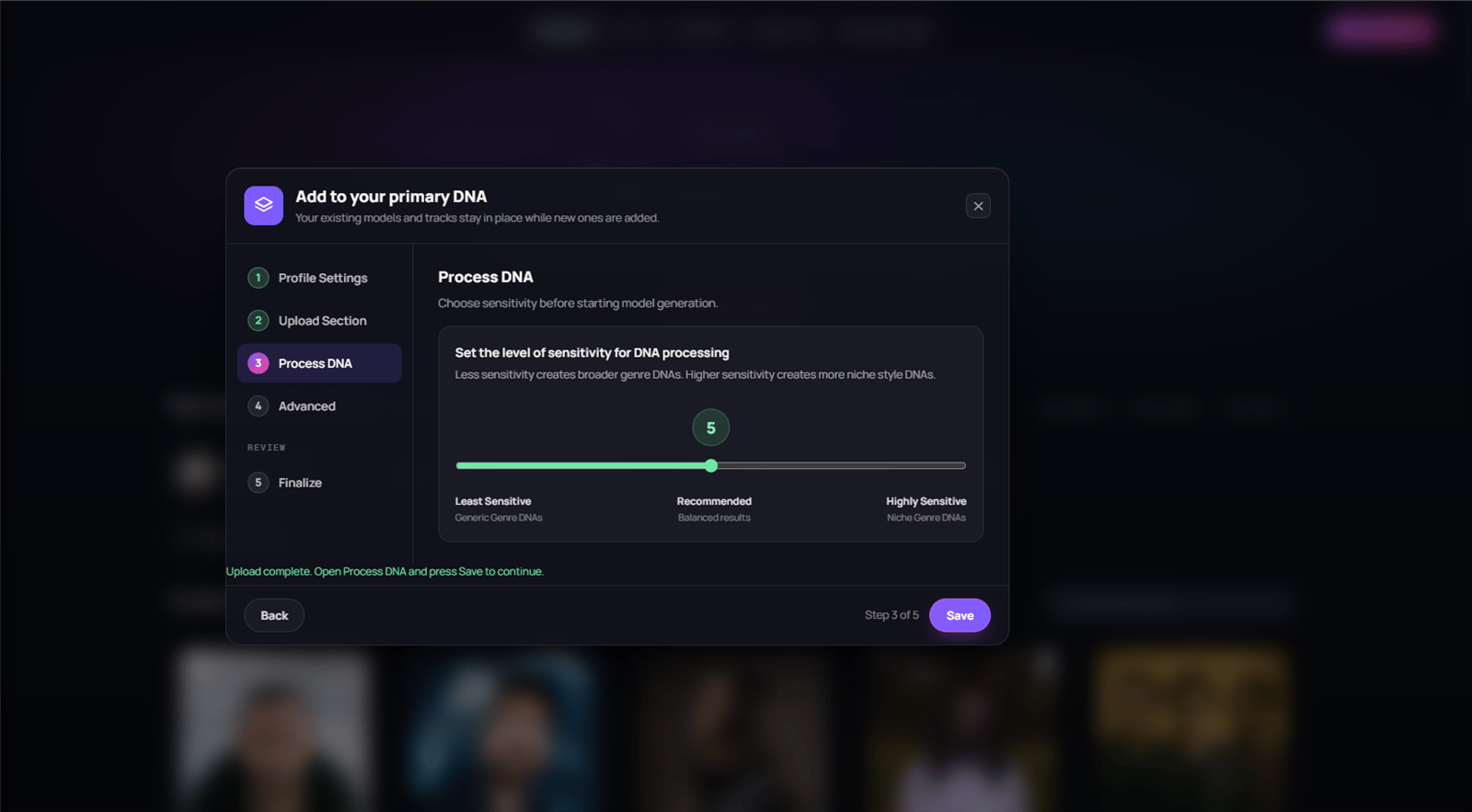Click the Highly Sensitive label
Viewport: 1472px width, 812px height.
coord(926,501)
